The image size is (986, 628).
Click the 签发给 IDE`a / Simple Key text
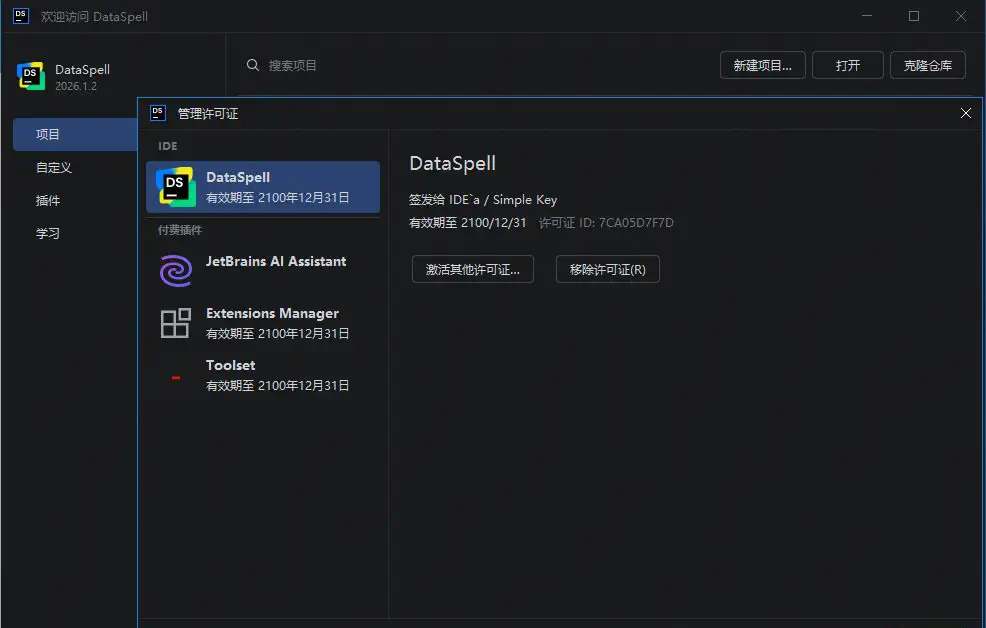point(483,200)
